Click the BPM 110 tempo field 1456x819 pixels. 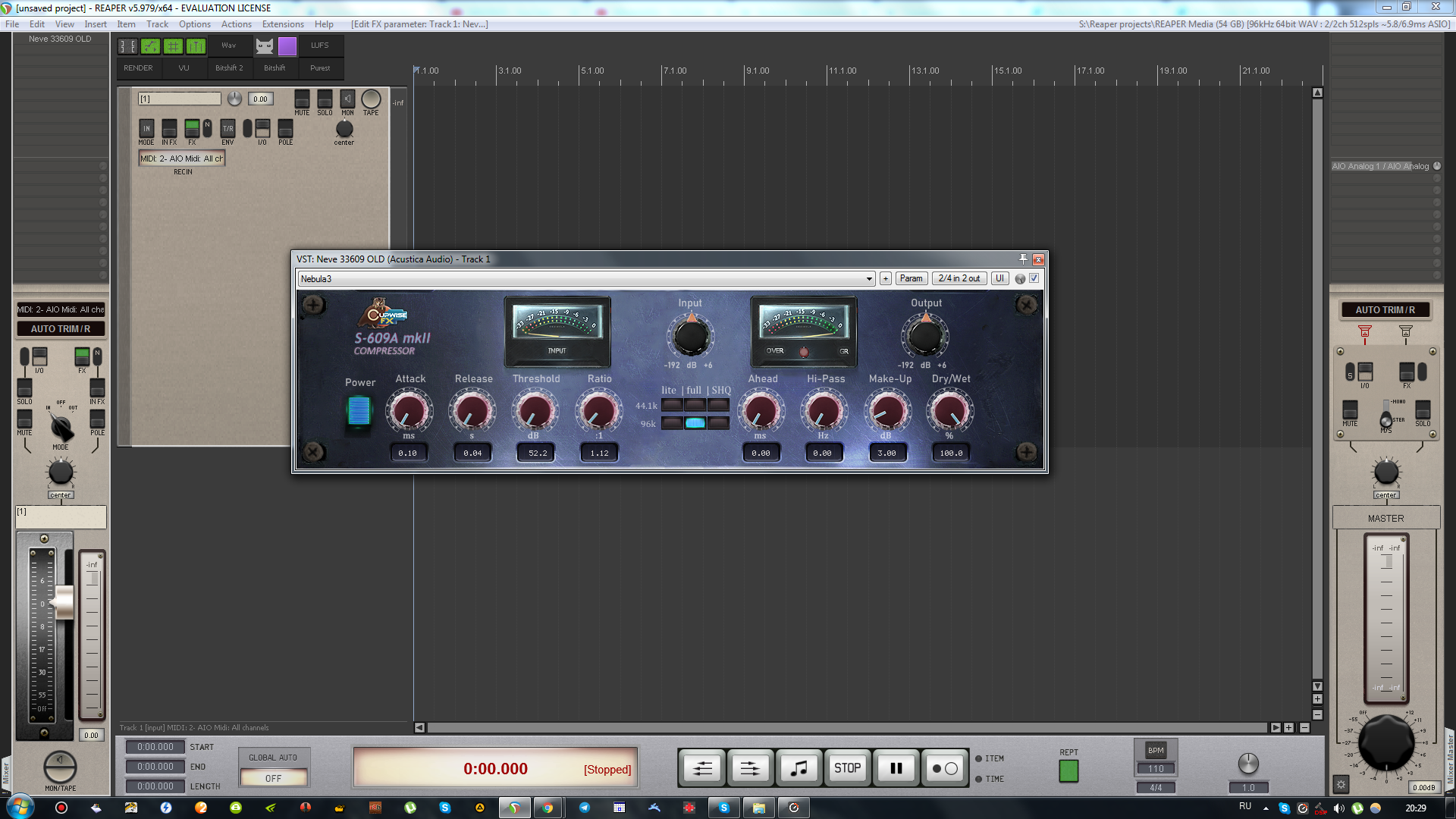1155,768
